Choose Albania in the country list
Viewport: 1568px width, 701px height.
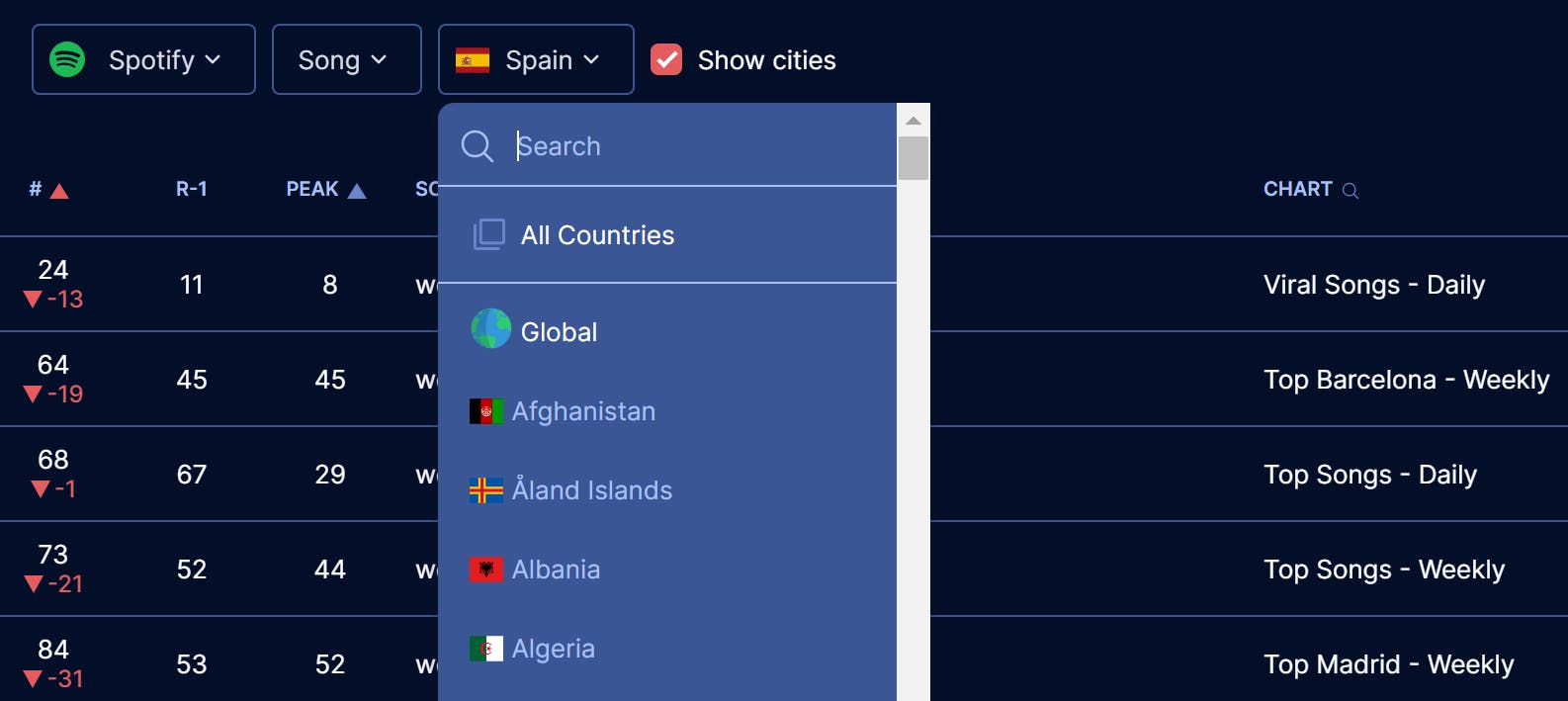[x=667, y=570]
